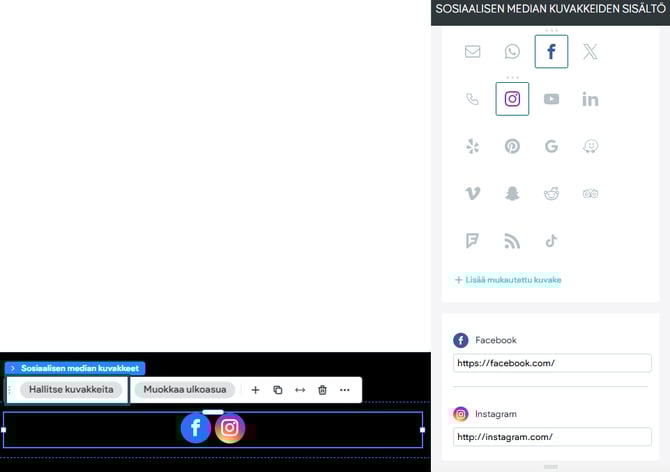Click the Facebook URL input field
The width and height of the screenshot is (670, 472).
coord(551,363)
